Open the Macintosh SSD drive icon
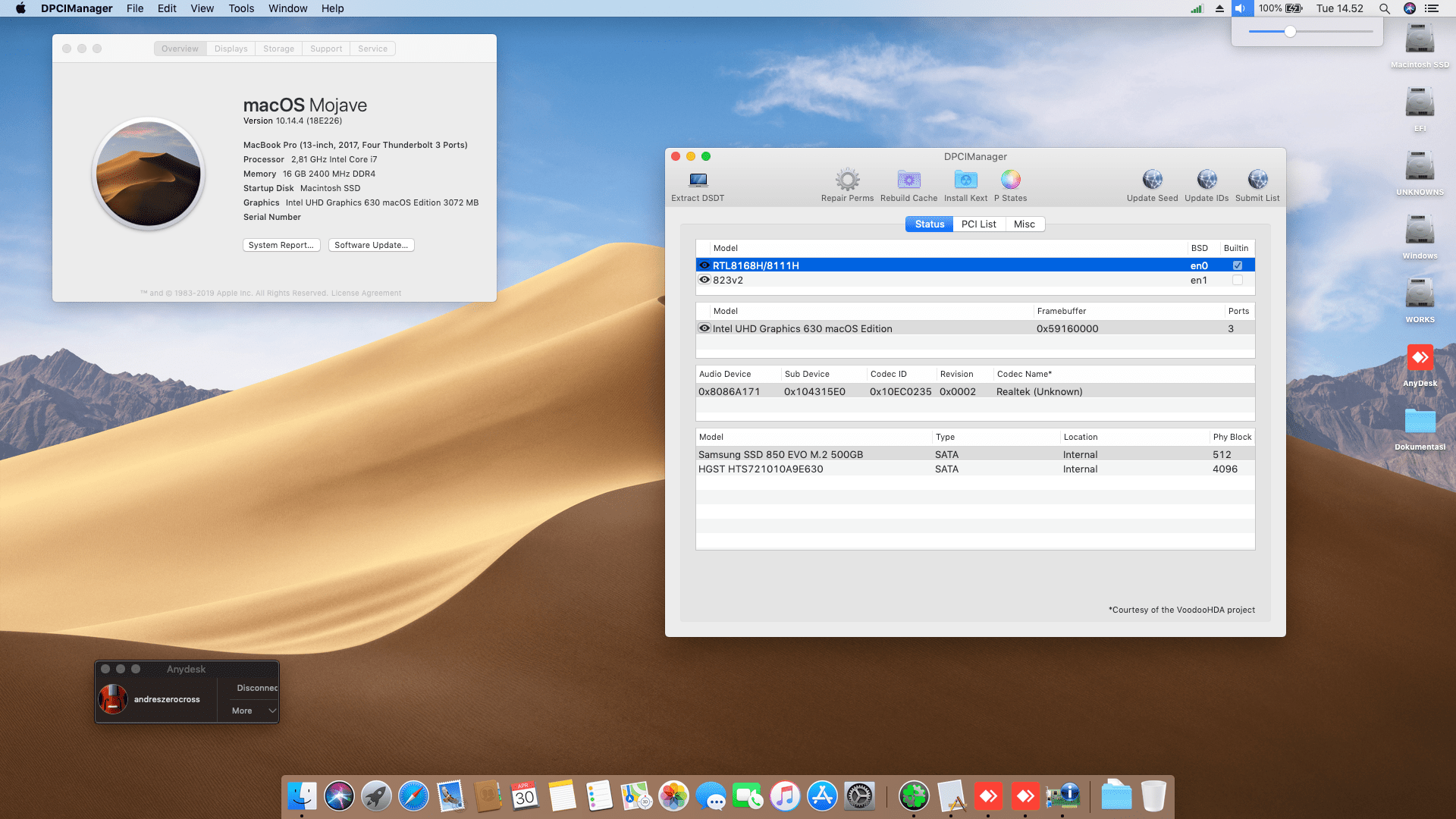The height and width of the screenshot is (819, 1456). pyautogui.click(x=1420, y=39)
